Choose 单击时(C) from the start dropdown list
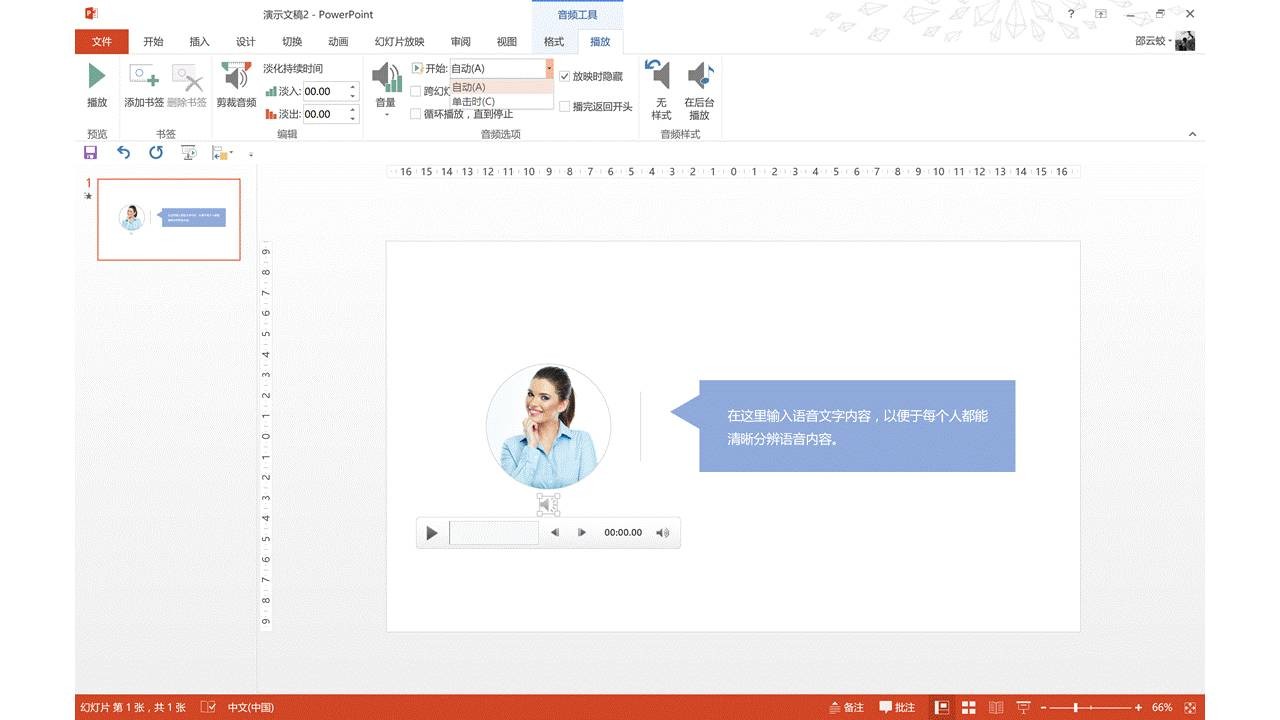The image size is (1280, 720). coord(474,101)
